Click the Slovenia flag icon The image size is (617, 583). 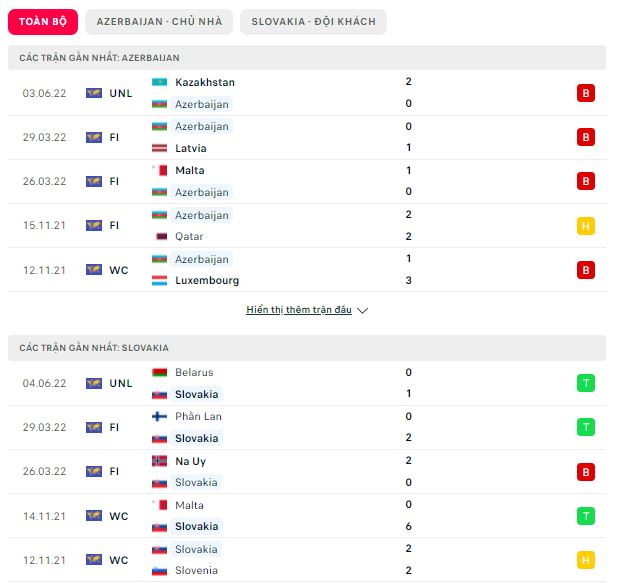tap(159, 570)
